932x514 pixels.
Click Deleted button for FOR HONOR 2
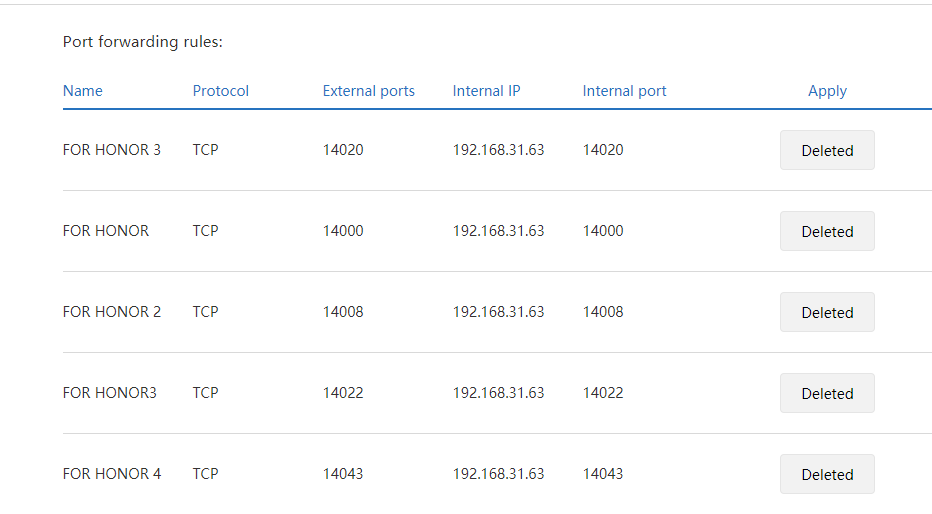(827, 312)
